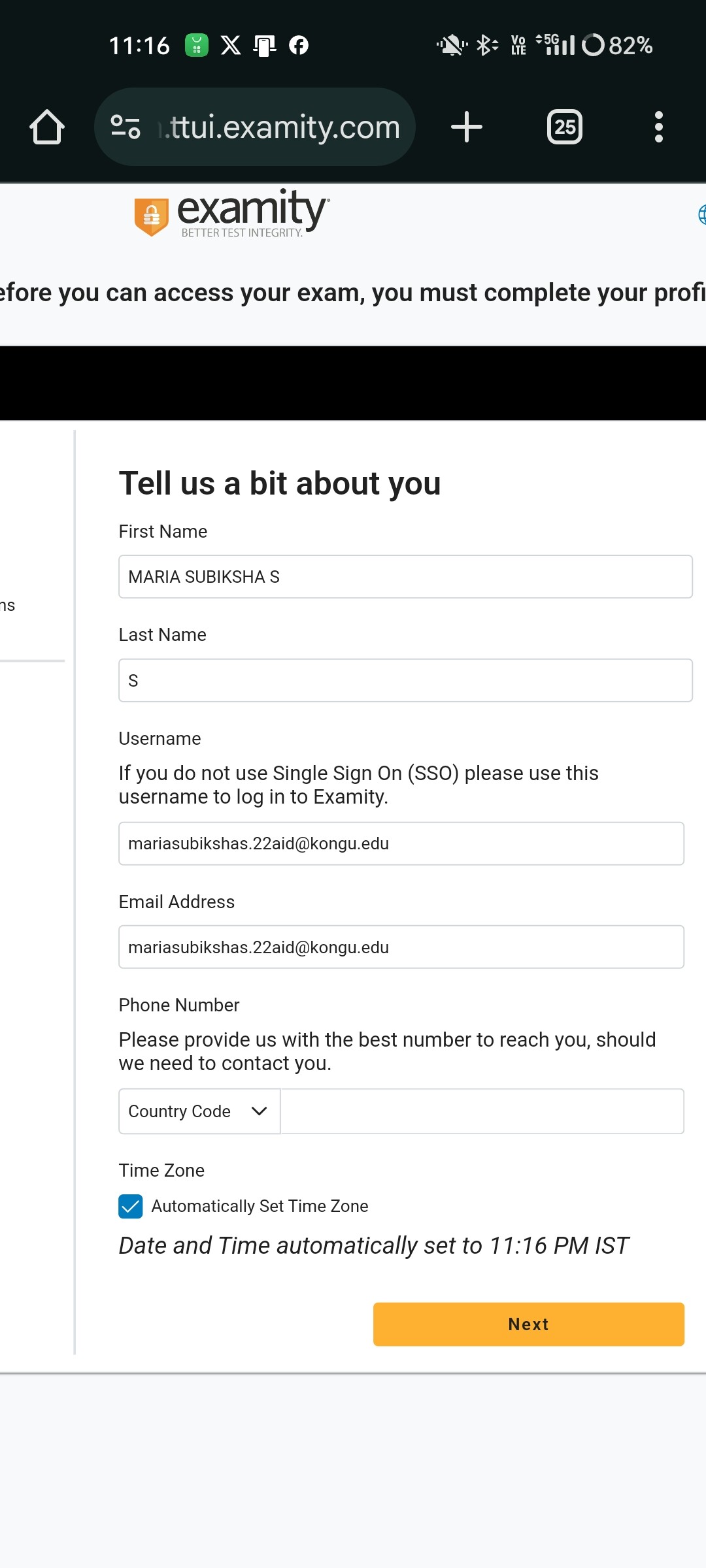Open a new tab with plus icon
Image resolution: width=706 pixels, height=1568 pixels.
[467, 127]
